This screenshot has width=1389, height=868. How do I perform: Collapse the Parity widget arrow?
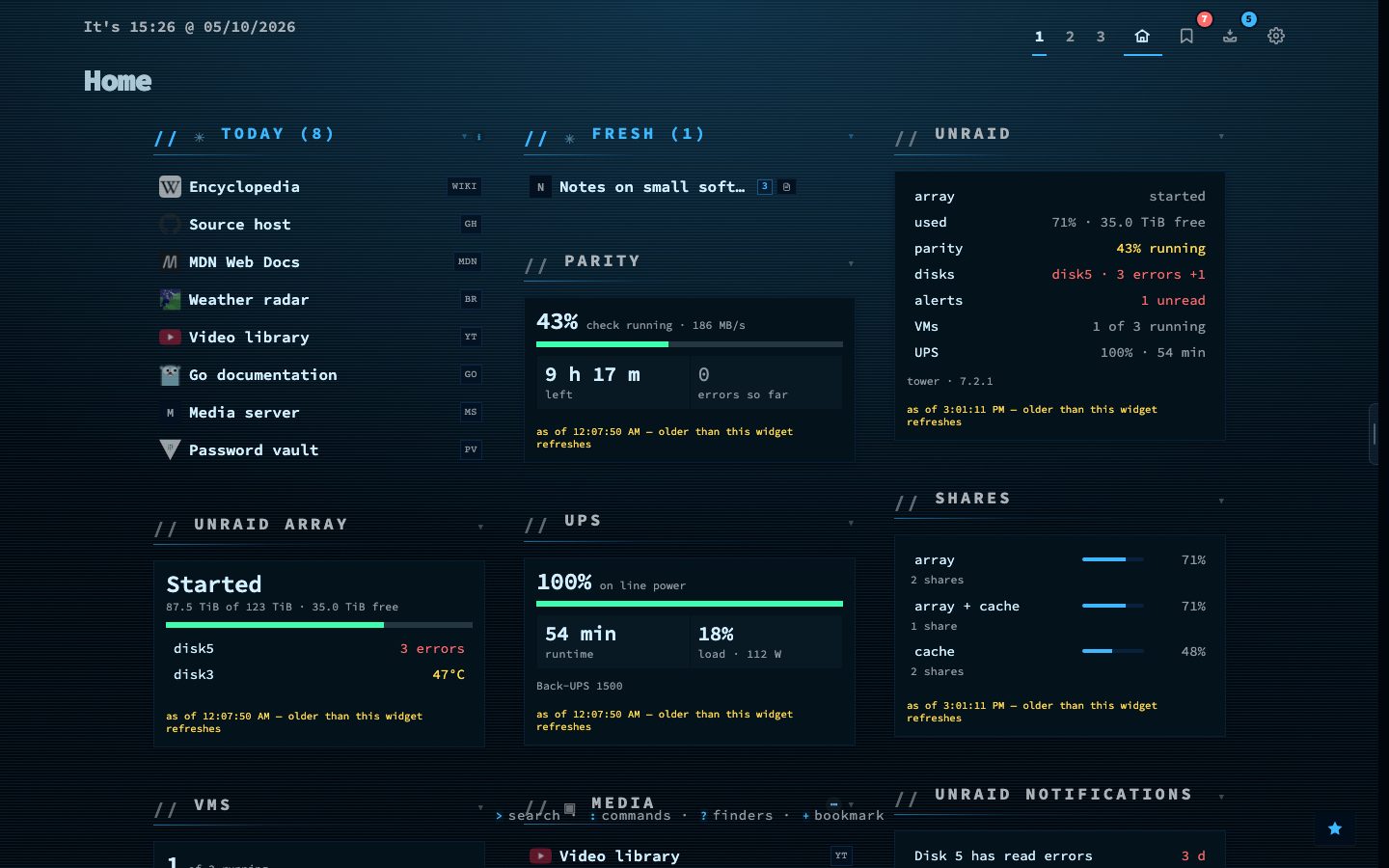coord(851,263)
